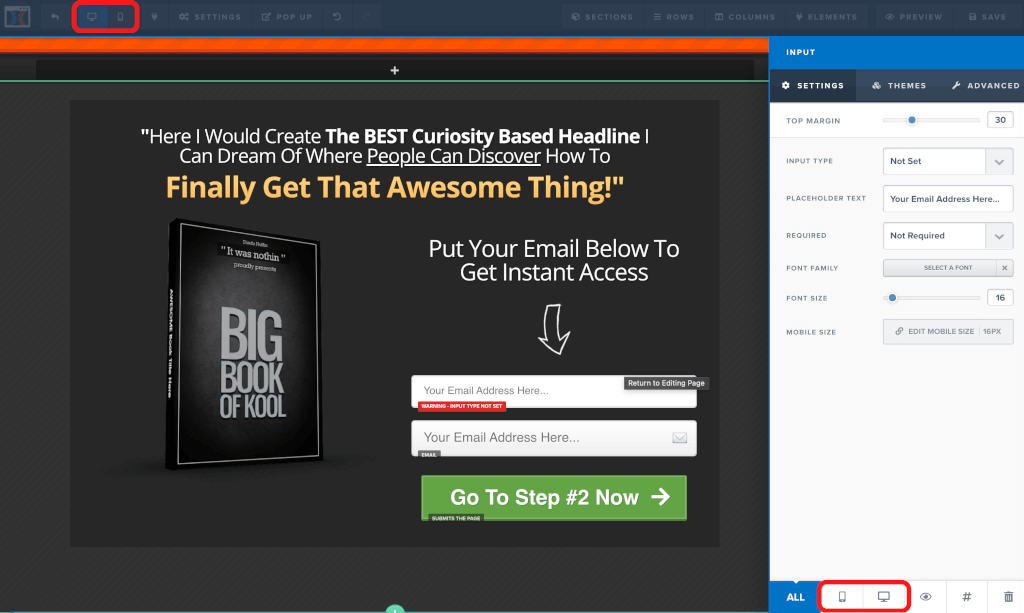
Task: Toggle element visibility with eye icon
Action: point(925,597)
